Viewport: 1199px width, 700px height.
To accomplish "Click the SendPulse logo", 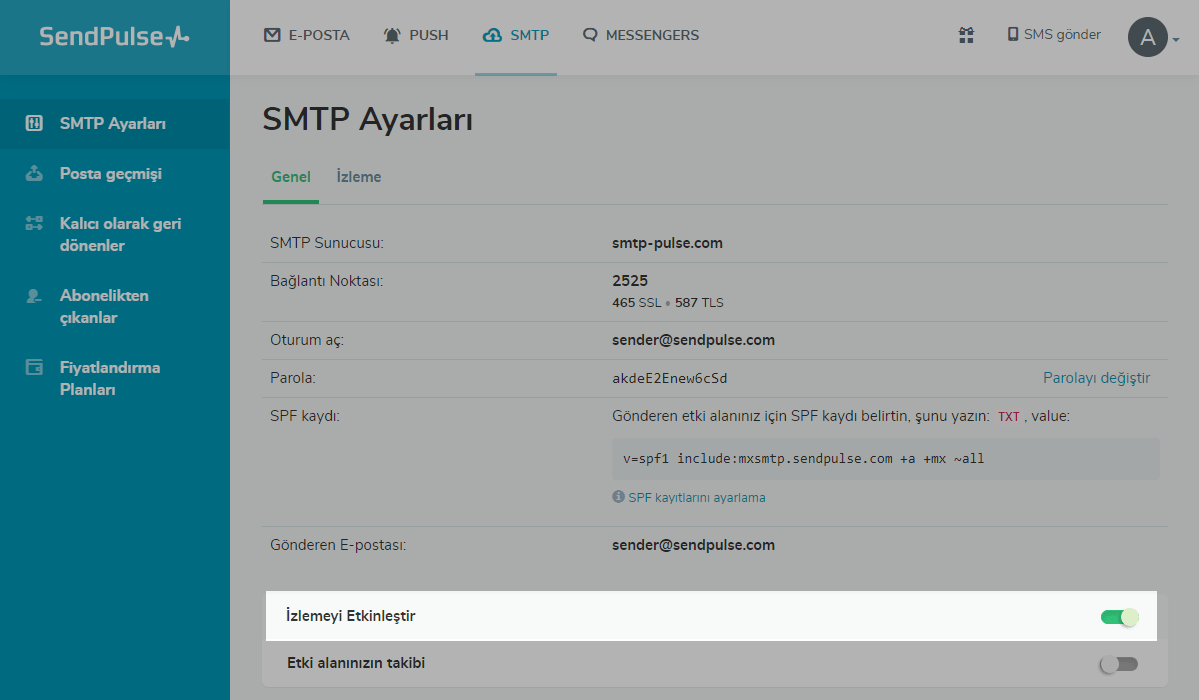I will (114, 37).
